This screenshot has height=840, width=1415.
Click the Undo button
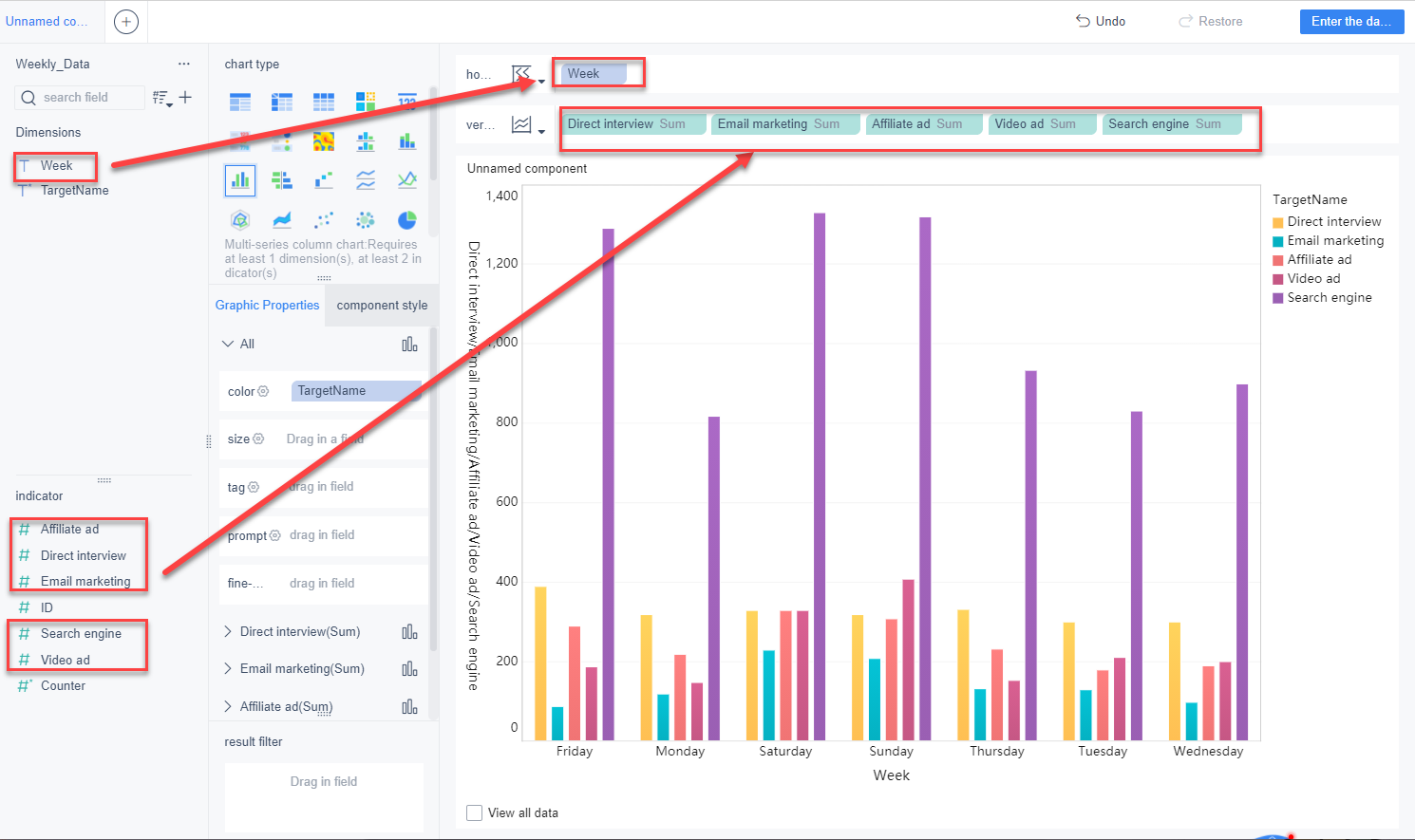[x=1101, y=21]
